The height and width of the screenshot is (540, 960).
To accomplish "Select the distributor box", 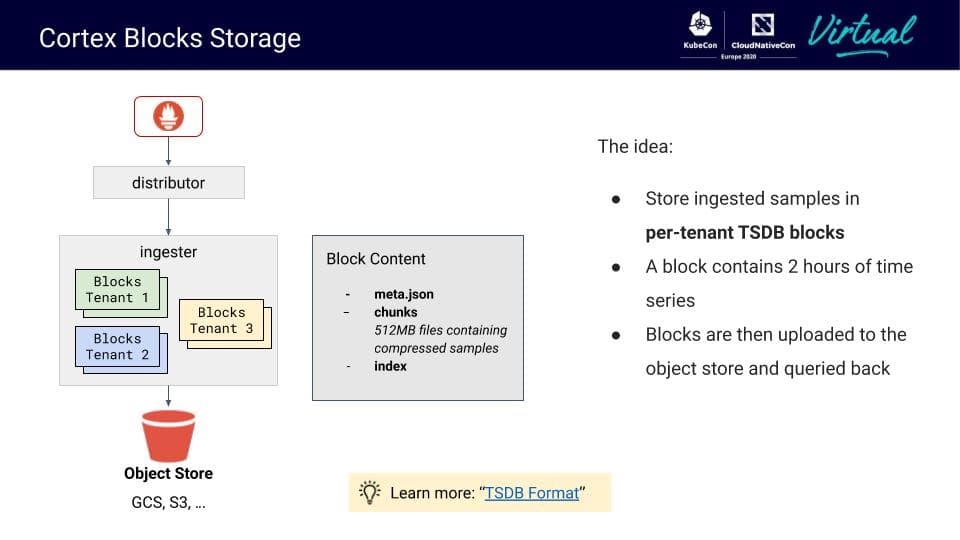I will pos(168,182).
